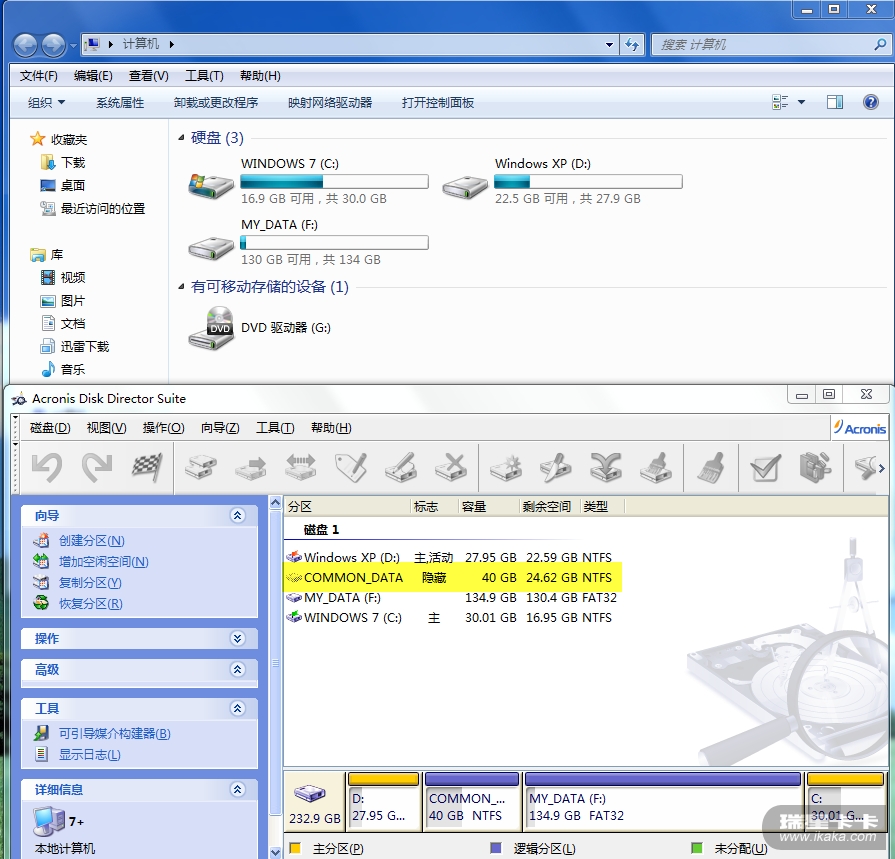Image resolution: width=895 pixels, height=859 pixels.
Task: Click the Format partition pencil icon
Action: tap(401, 468)
